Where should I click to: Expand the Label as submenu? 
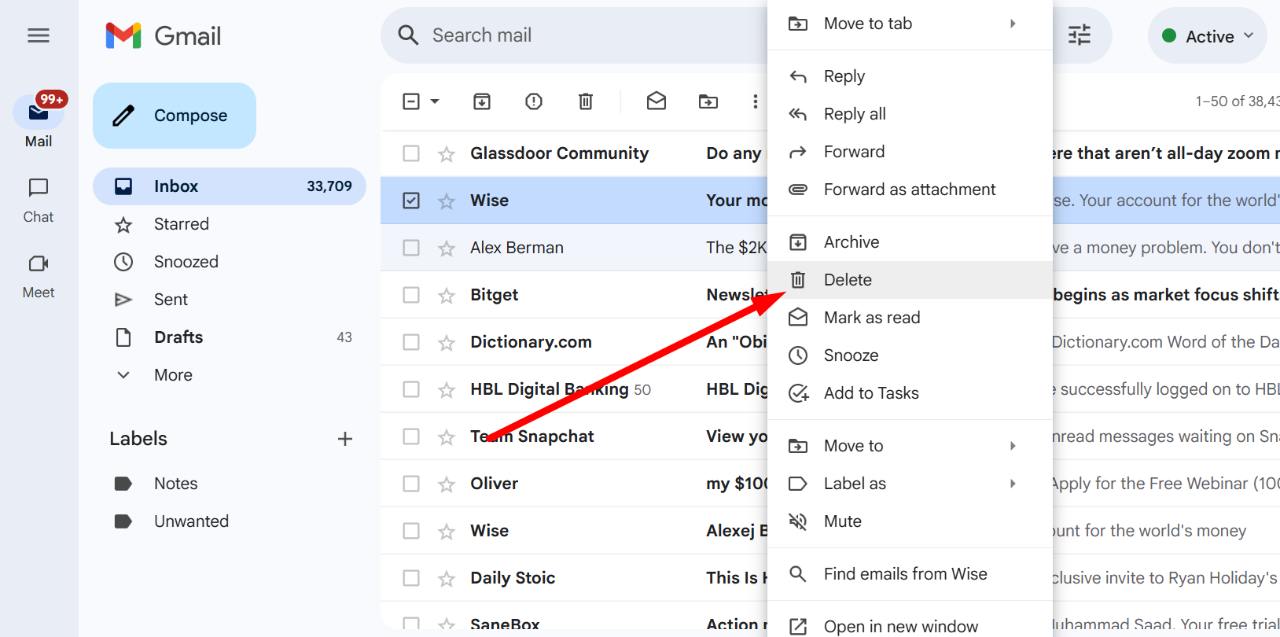click(910, 483)
